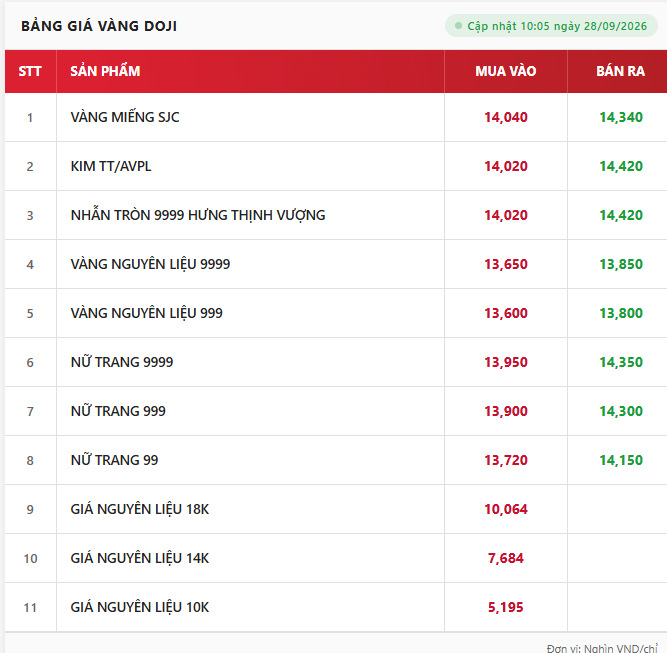Click sell price 14,340 for VÀNG MIẾNG SJC
Image resolution: width=667 pixels, height=653 pixels.
click(621, 117)
